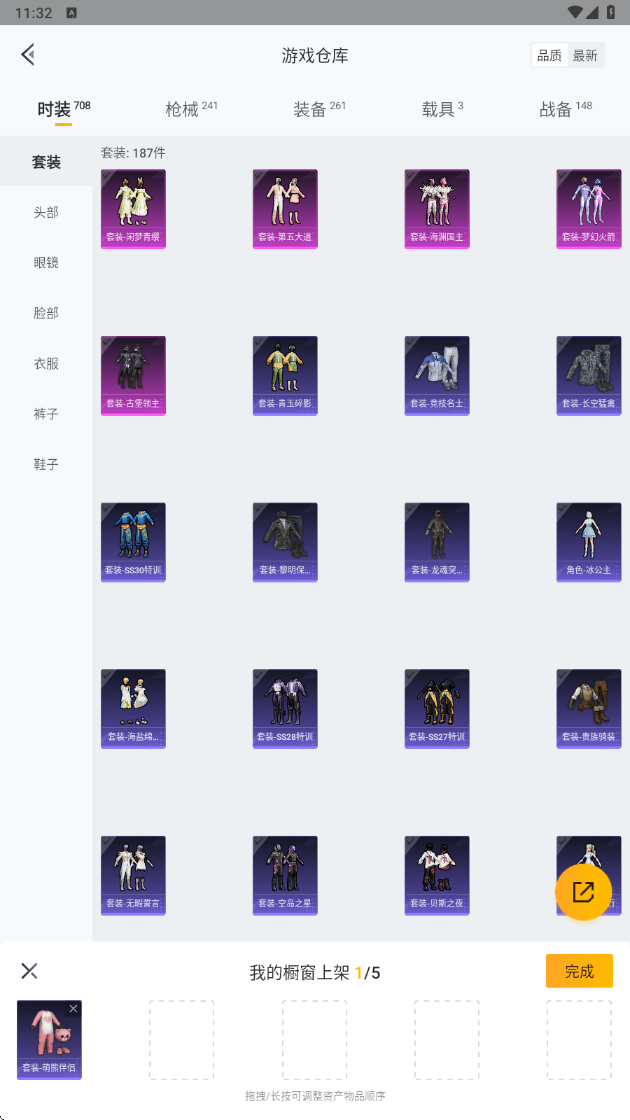This screenshot has height=1120, width=630.
Task: Tap the second empty showcase slot
Action: pyautogui.click(x=314, y=1039)
